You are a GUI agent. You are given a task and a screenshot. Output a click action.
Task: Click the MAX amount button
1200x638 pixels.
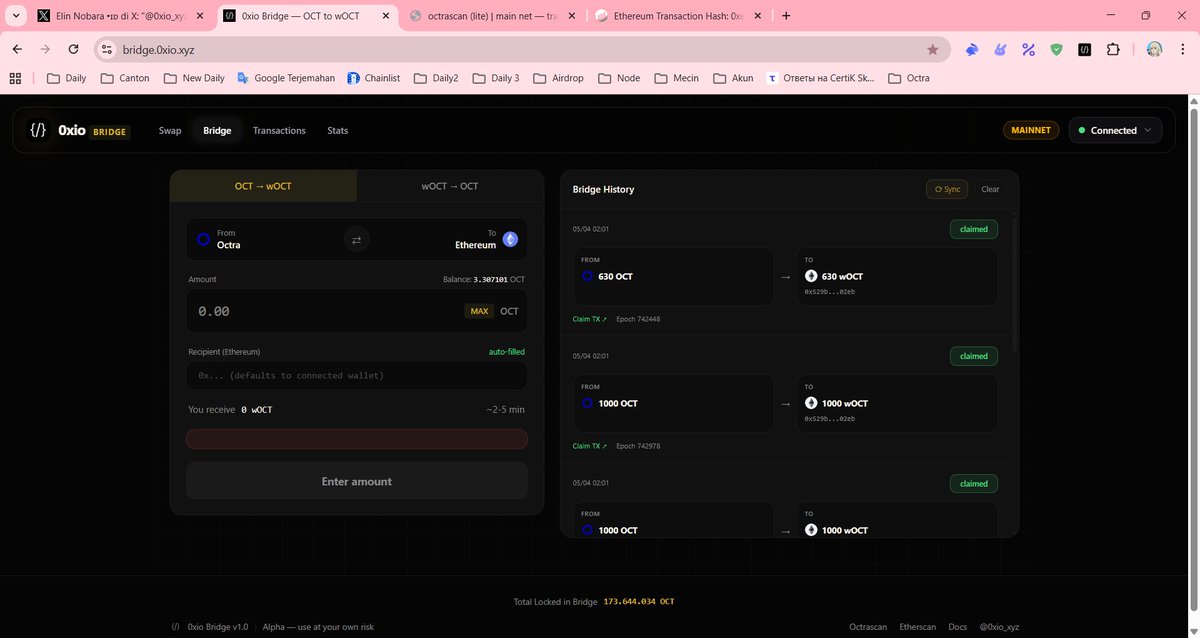coord(479,311)
